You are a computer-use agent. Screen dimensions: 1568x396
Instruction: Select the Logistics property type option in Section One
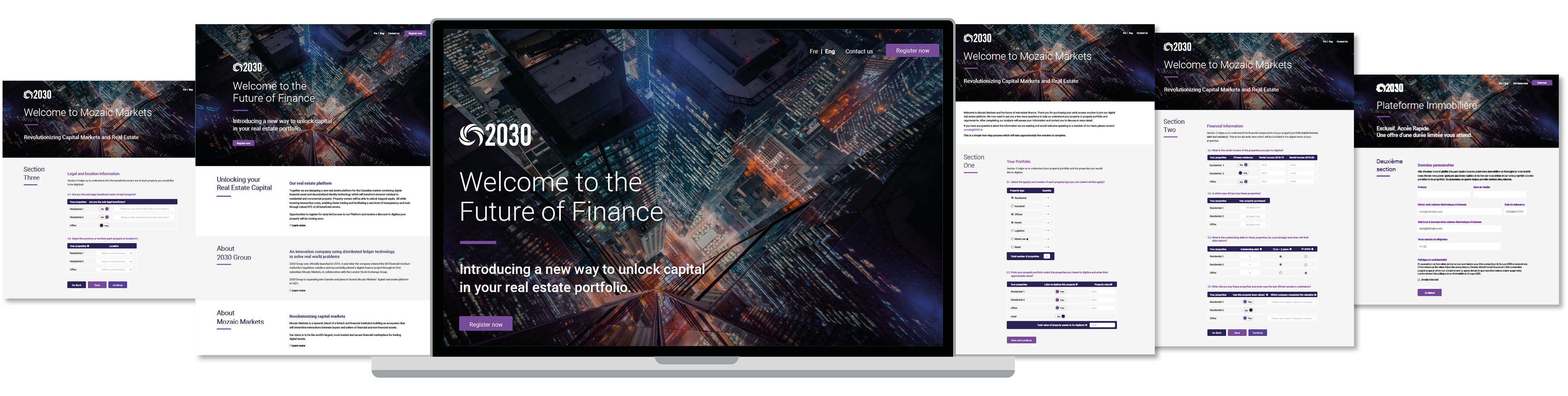(x=1012, y=231)
